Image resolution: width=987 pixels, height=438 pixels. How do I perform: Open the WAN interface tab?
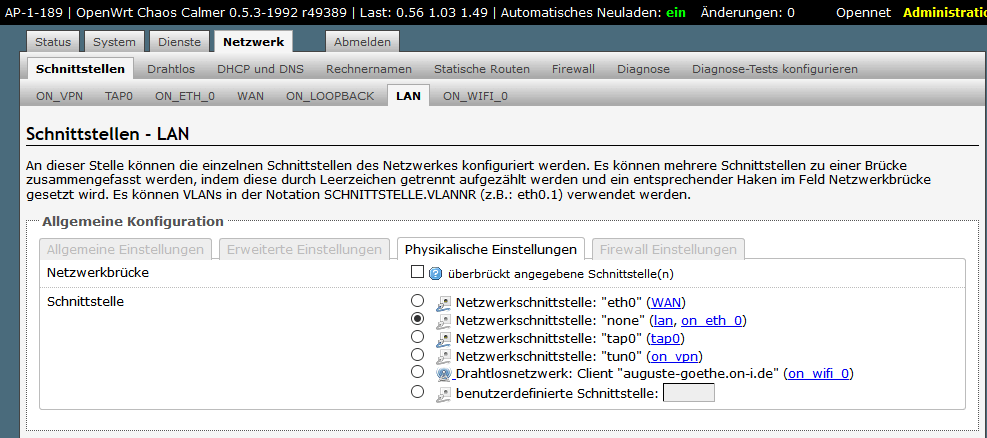(x=250, y=96)
